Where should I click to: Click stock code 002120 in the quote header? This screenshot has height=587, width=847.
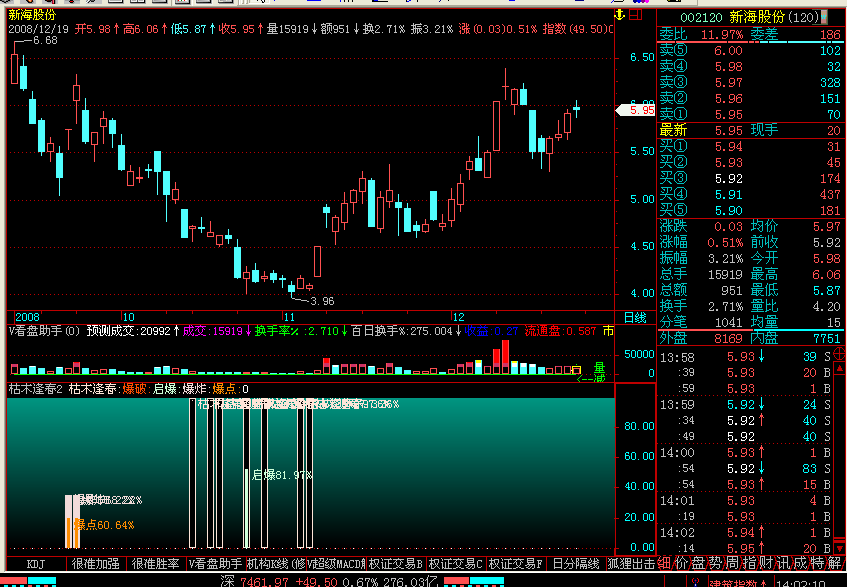point(701,18)
